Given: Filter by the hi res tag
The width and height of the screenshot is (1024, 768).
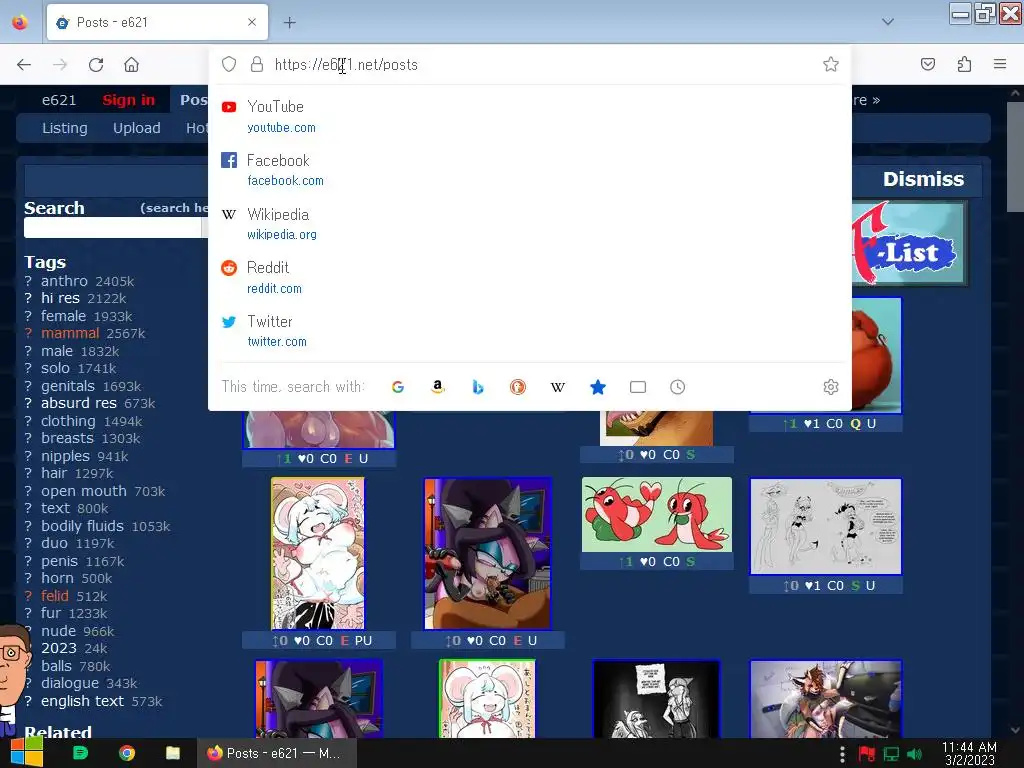Looking at the screenshot, I should pos(60,298).
